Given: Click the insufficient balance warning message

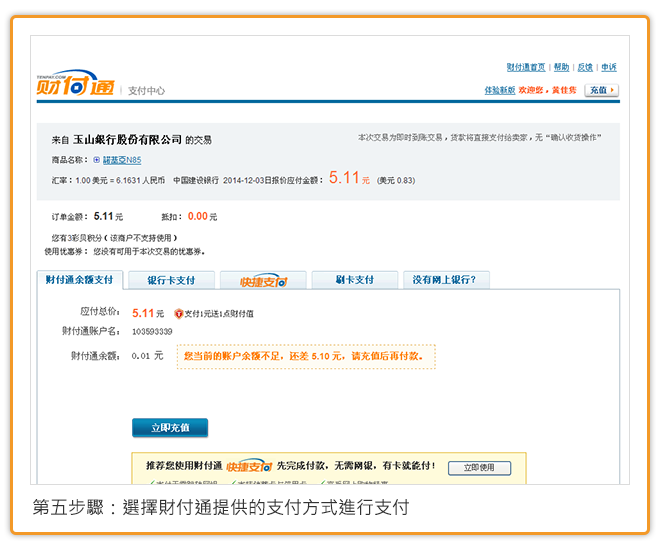Looking at the screenshot, I should click(x=306, y=356).
